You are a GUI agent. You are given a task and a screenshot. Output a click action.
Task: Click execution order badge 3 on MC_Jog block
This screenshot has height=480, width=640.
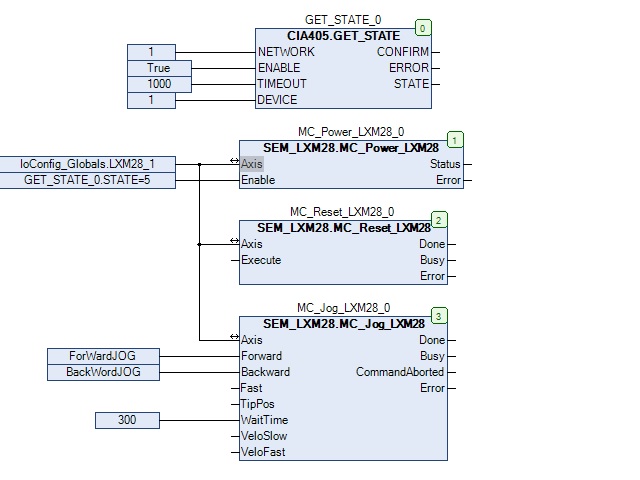(x=439, y=316)
